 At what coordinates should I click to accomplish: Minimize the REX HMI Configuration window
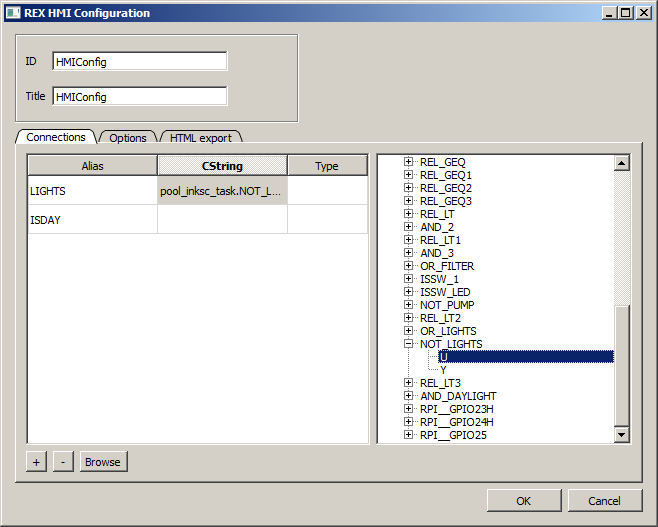[610, 13]
